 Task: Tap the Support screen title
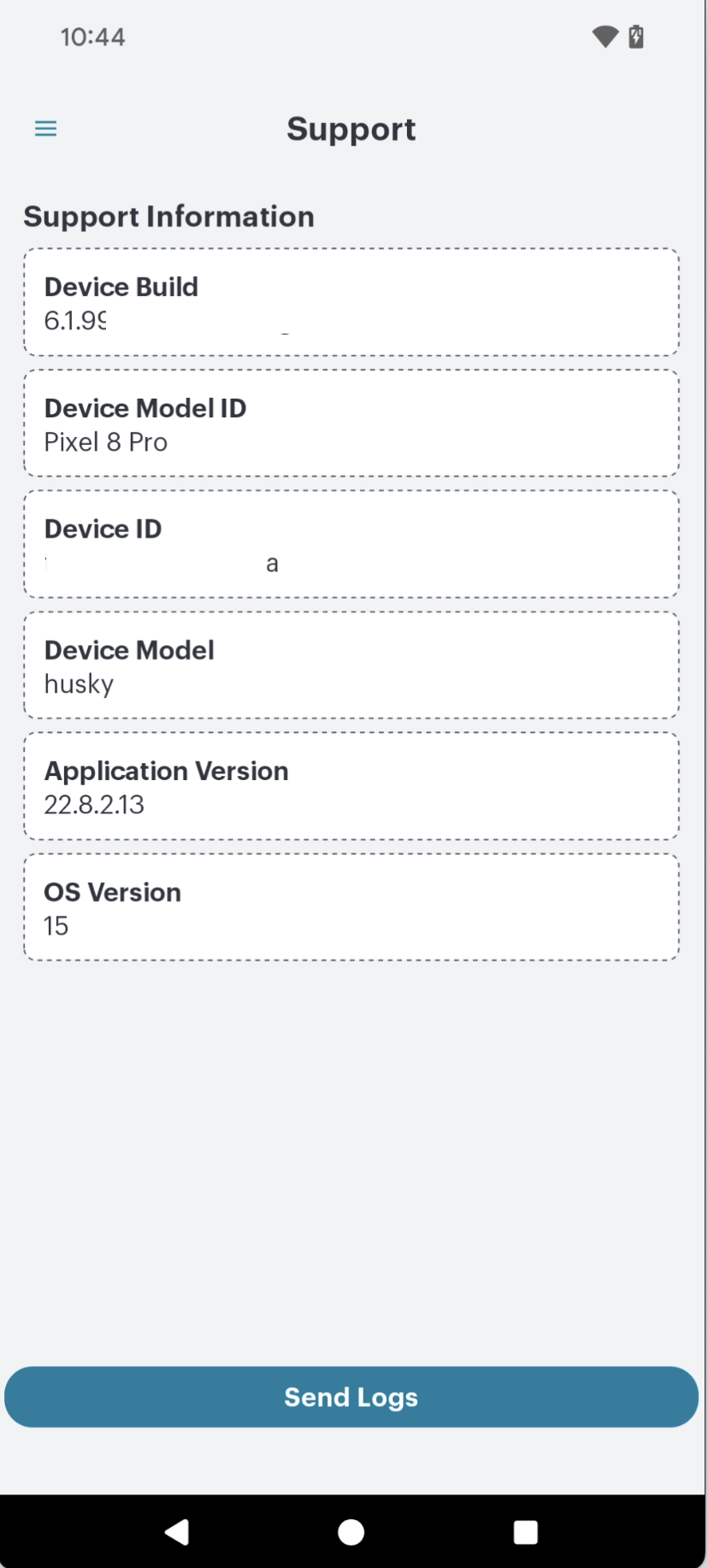(x=351, y=128)
